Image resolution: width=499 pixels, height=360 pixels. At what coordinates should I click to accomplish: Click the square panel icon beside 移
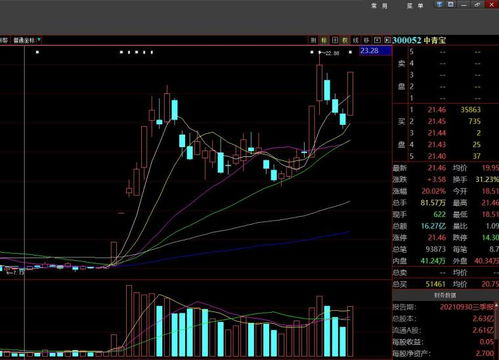pyautogui.click(x=377, y=40)
